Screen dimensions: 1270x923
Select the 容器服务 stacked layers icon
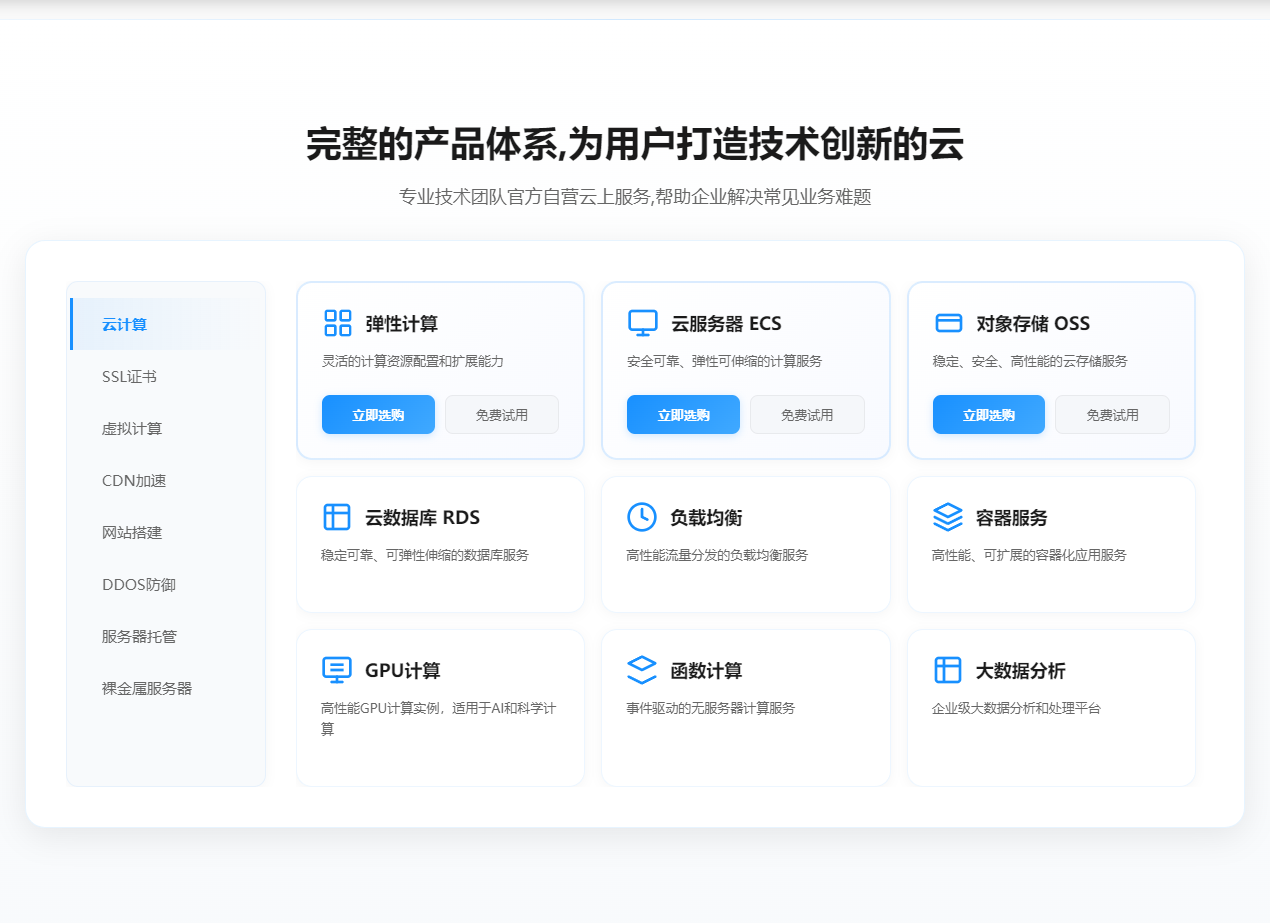coord(948,517)
